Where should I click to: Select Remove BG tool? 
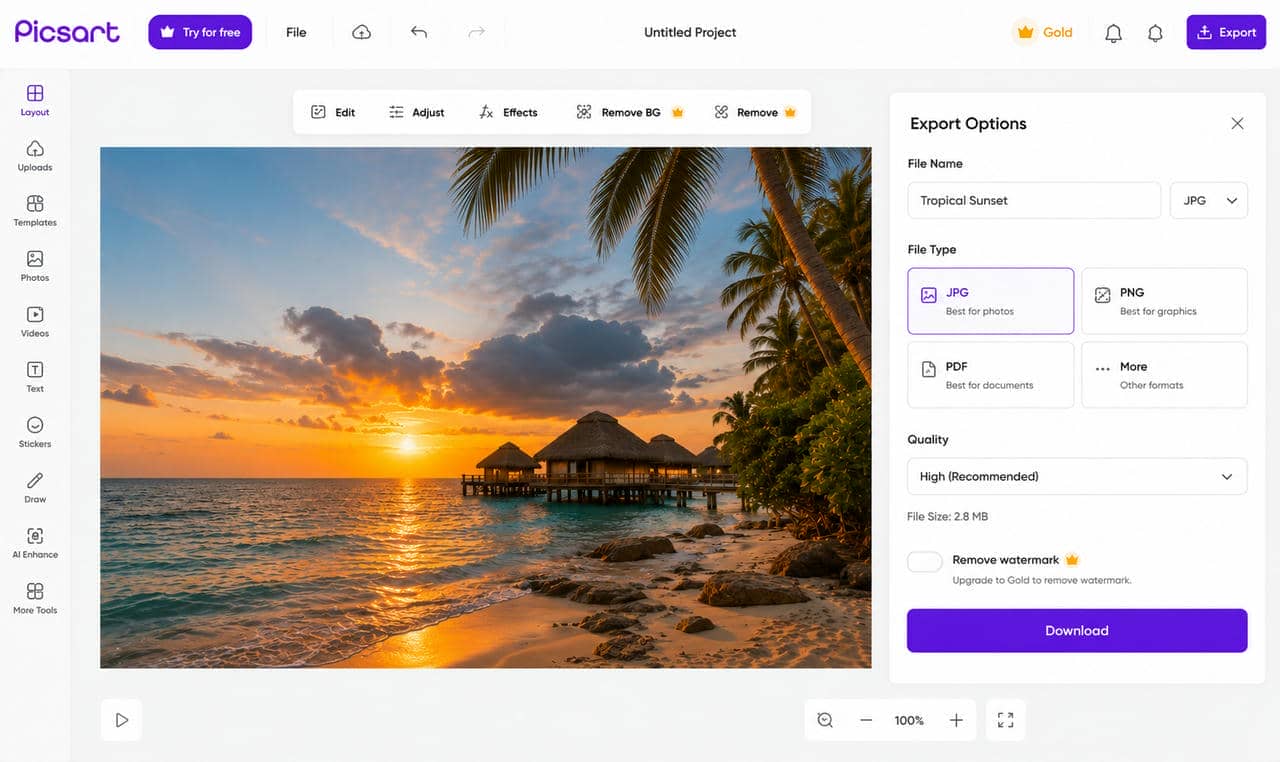pos(630,112)
